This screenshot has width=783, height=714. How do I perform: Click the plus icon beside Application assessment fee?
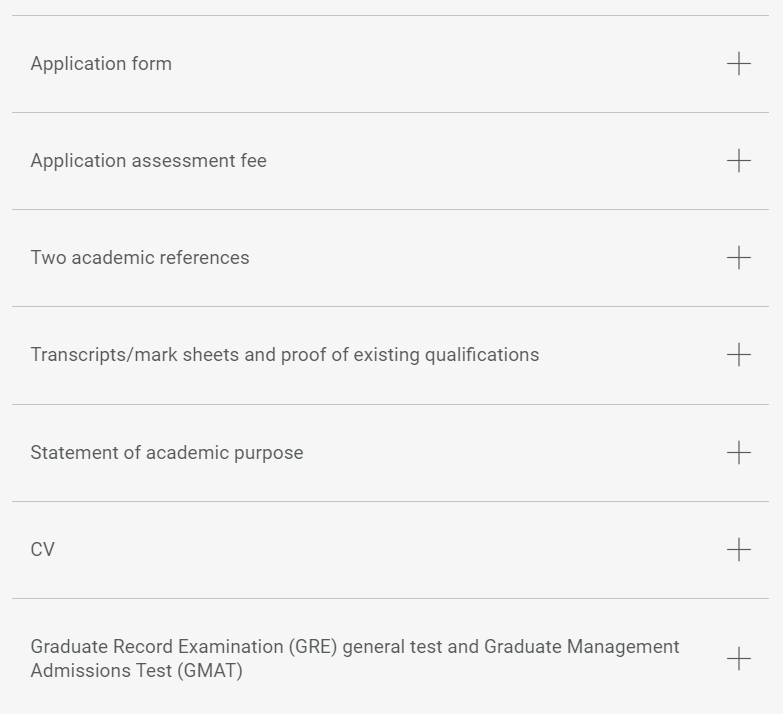[x=738, y=161]
